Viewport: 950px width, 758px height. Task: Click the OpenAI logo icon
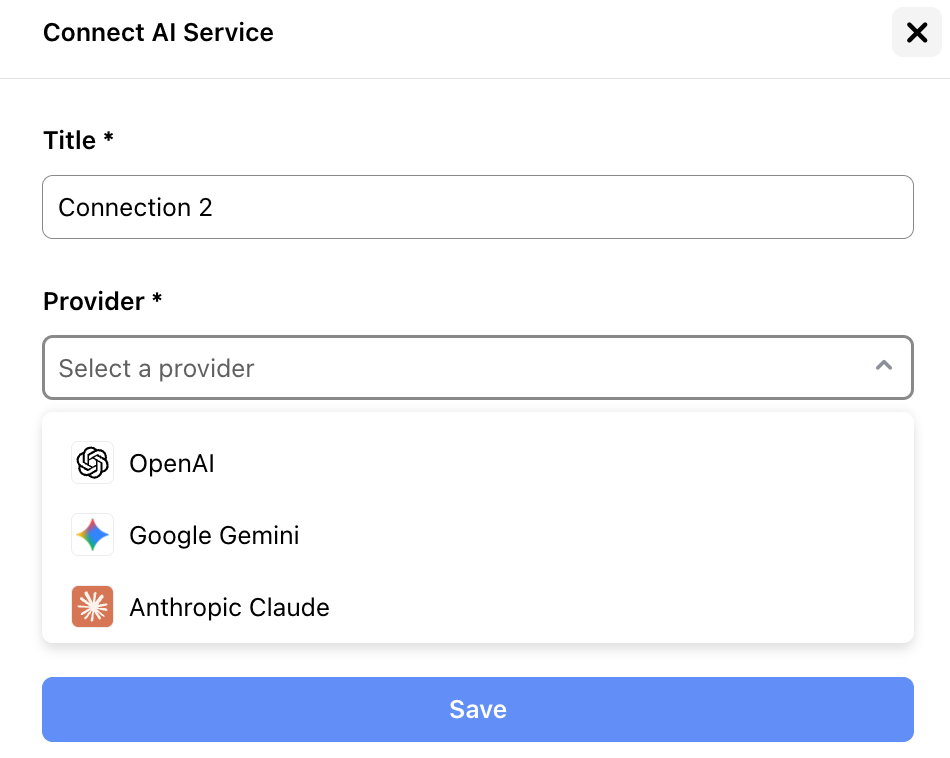tap(92, 463)
